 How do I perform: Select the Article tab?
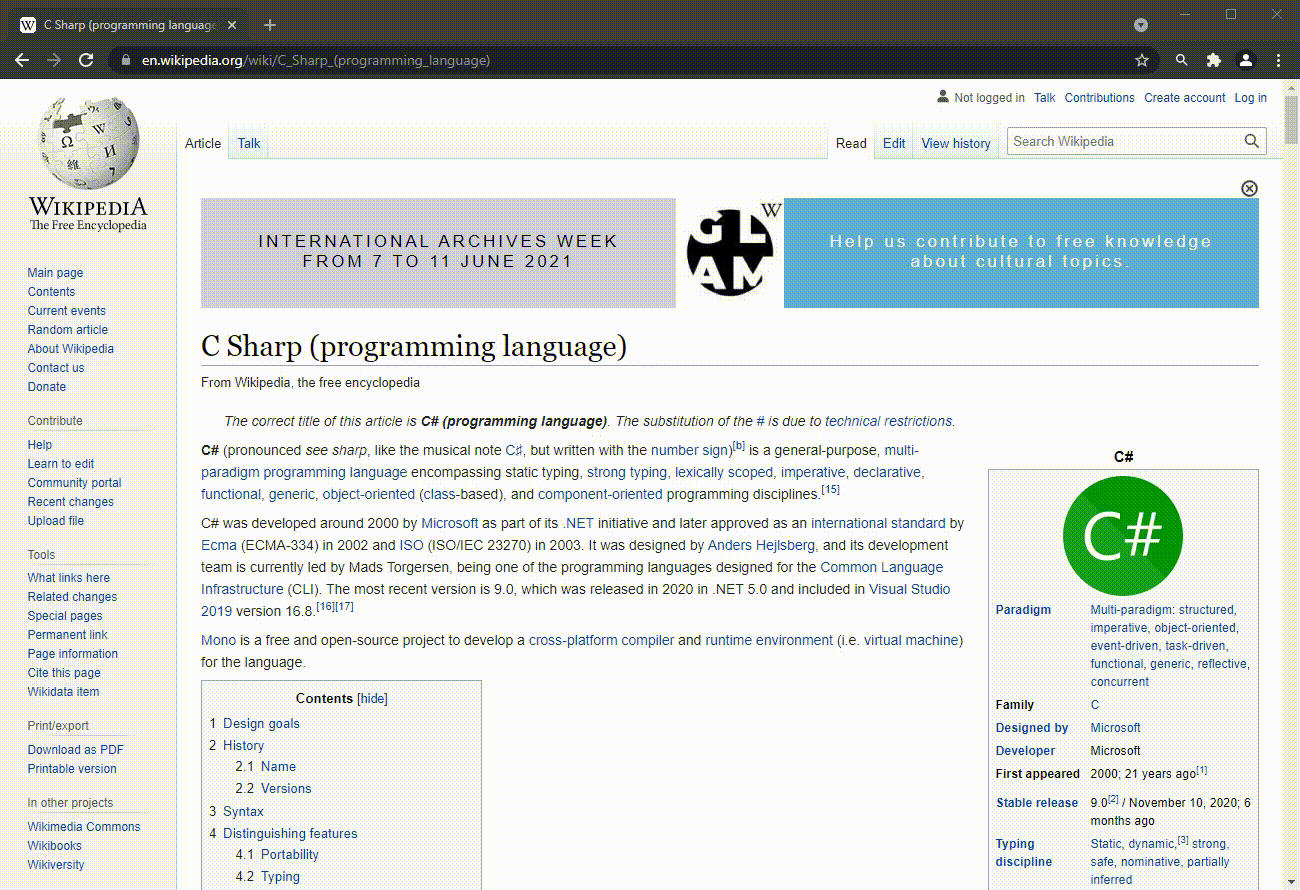pos(203,143)
